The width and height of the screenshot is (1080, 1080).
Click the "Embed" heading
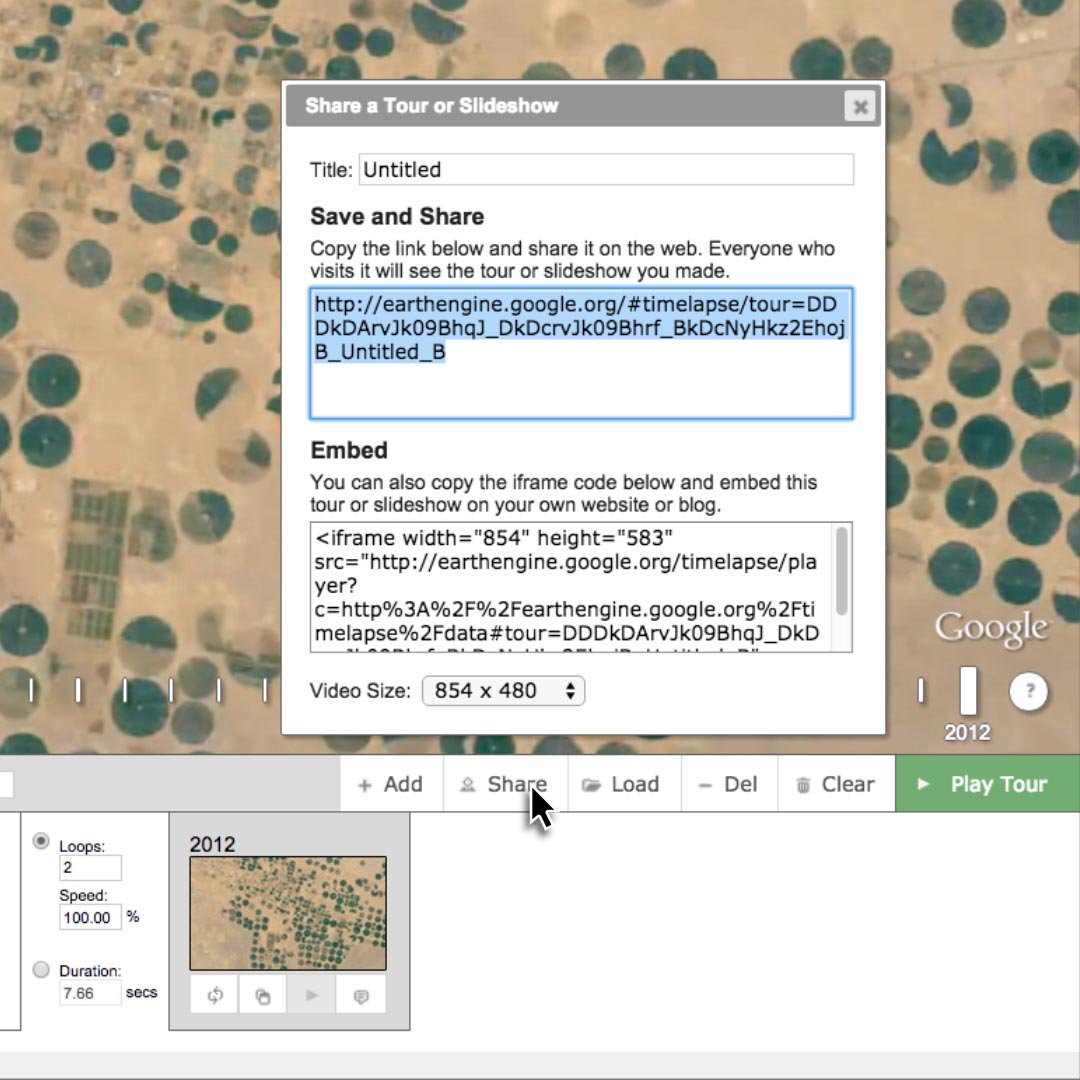349,450
